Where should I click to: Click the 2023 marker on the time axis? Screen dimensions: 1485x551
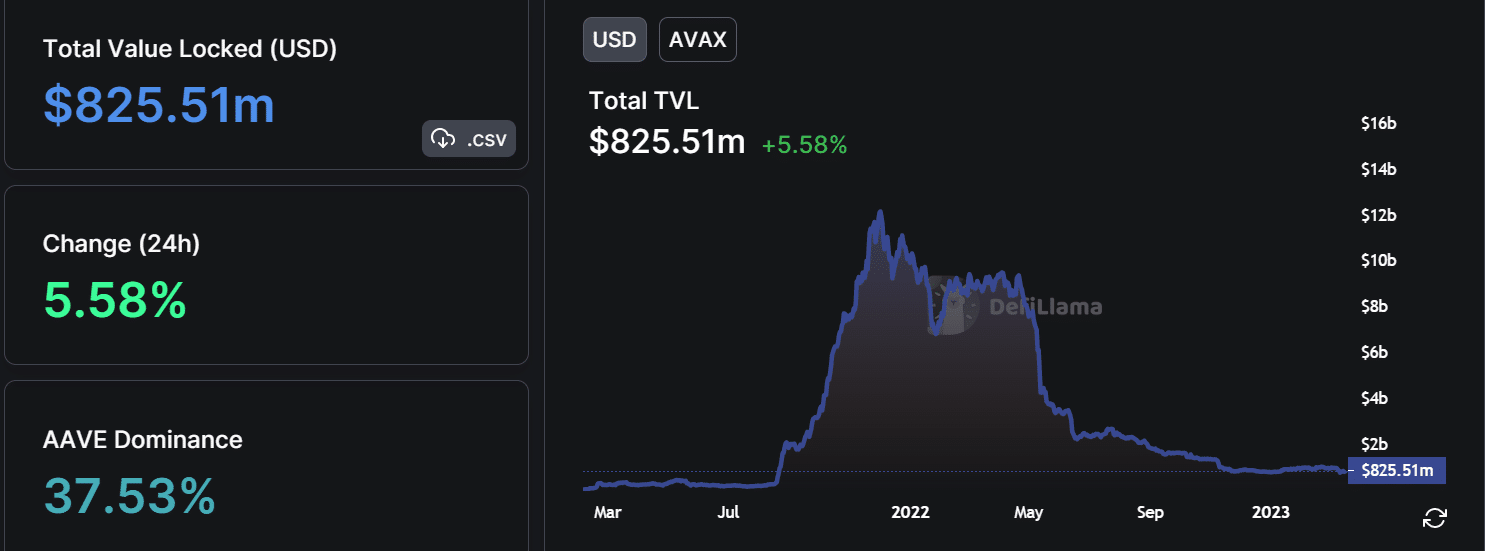click(x=1270, y=513)
